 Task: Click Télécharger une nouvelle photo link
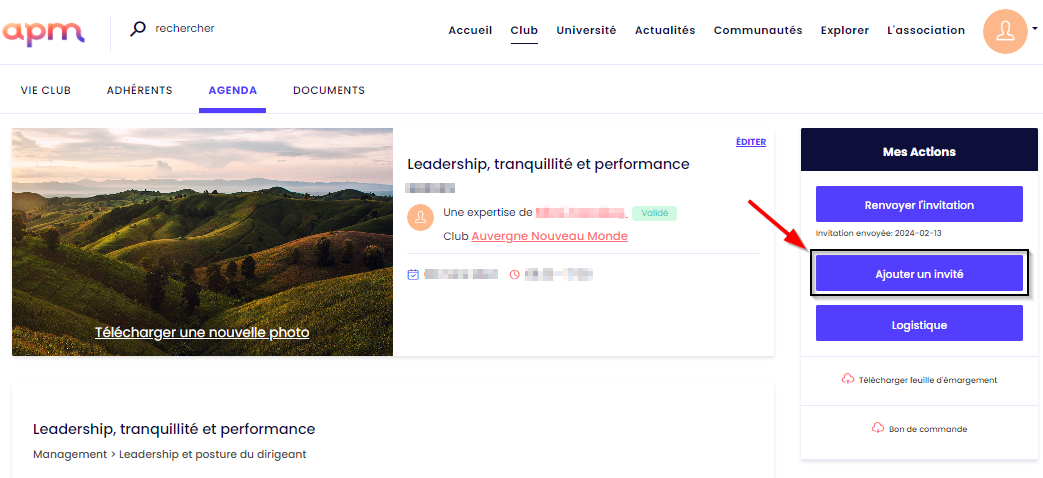pyautogui.click(x=202, y=332)
